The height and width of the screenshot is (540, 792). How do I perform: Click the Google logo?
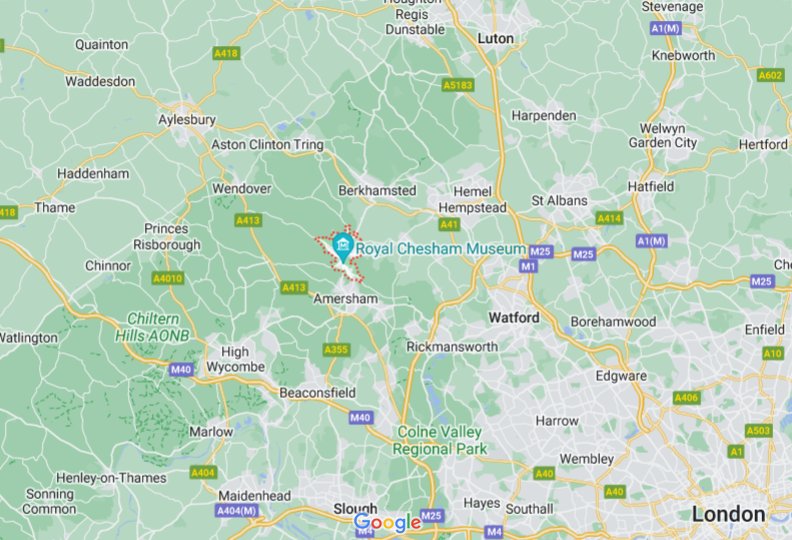(x=387, y=523)
